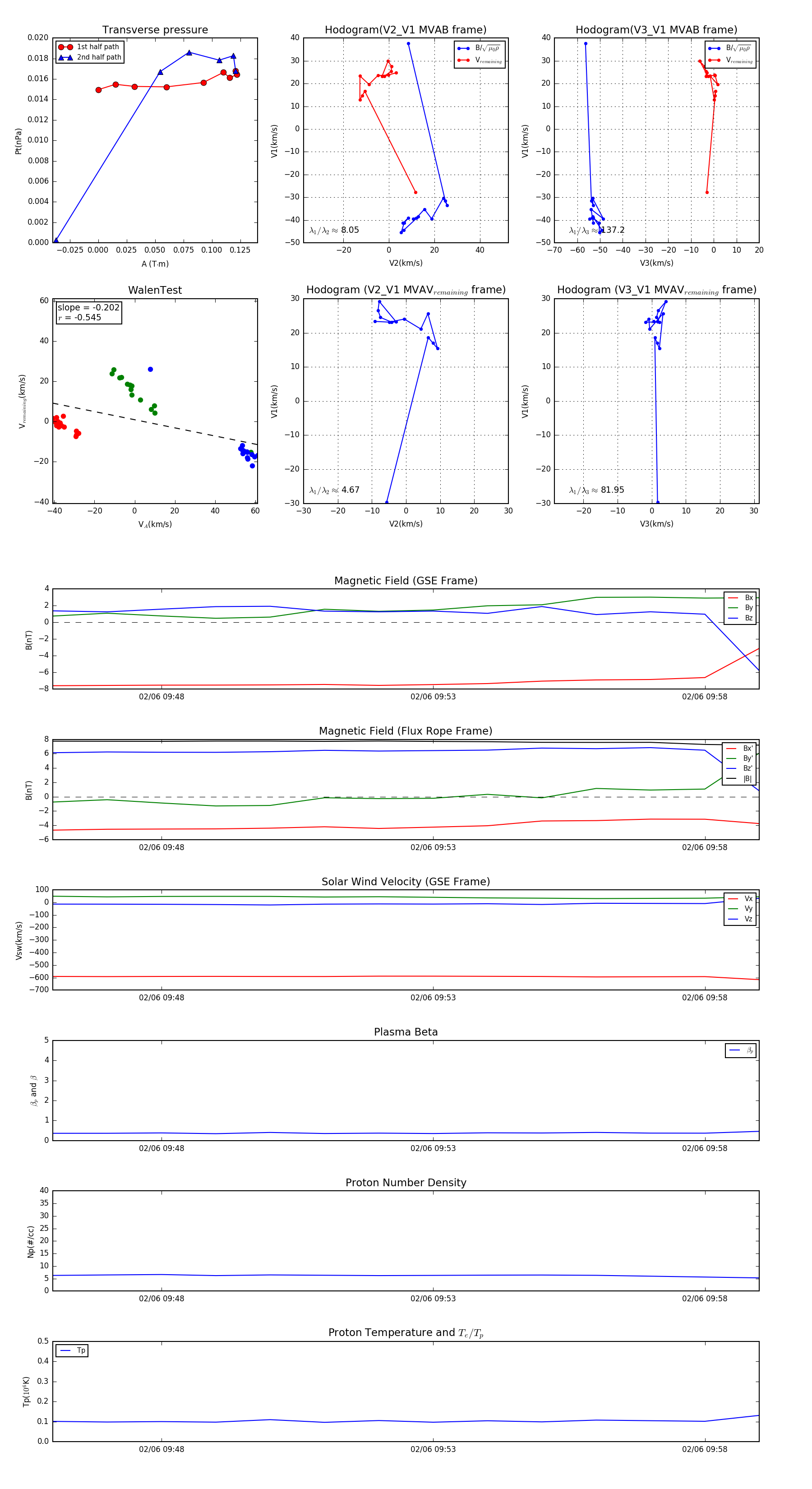Select the Bx' legend entry in the flux rope plot
This screenshot has height=1489, width=812.
[739, 749]
